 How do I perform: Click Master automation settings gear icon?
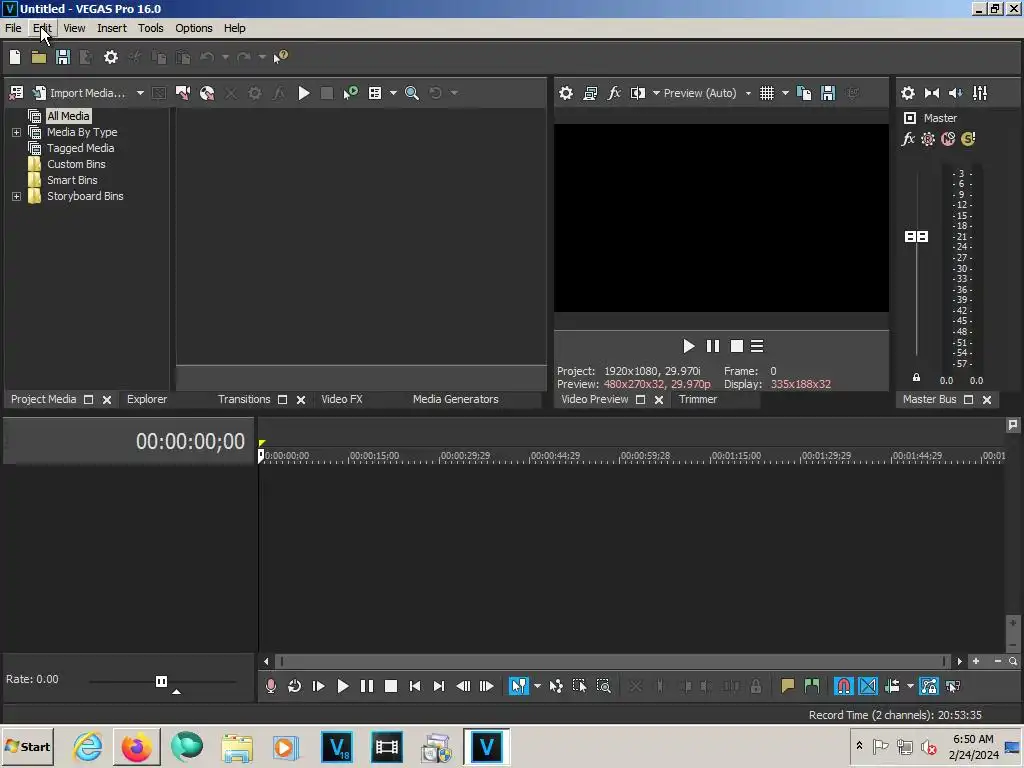(928, 139)
